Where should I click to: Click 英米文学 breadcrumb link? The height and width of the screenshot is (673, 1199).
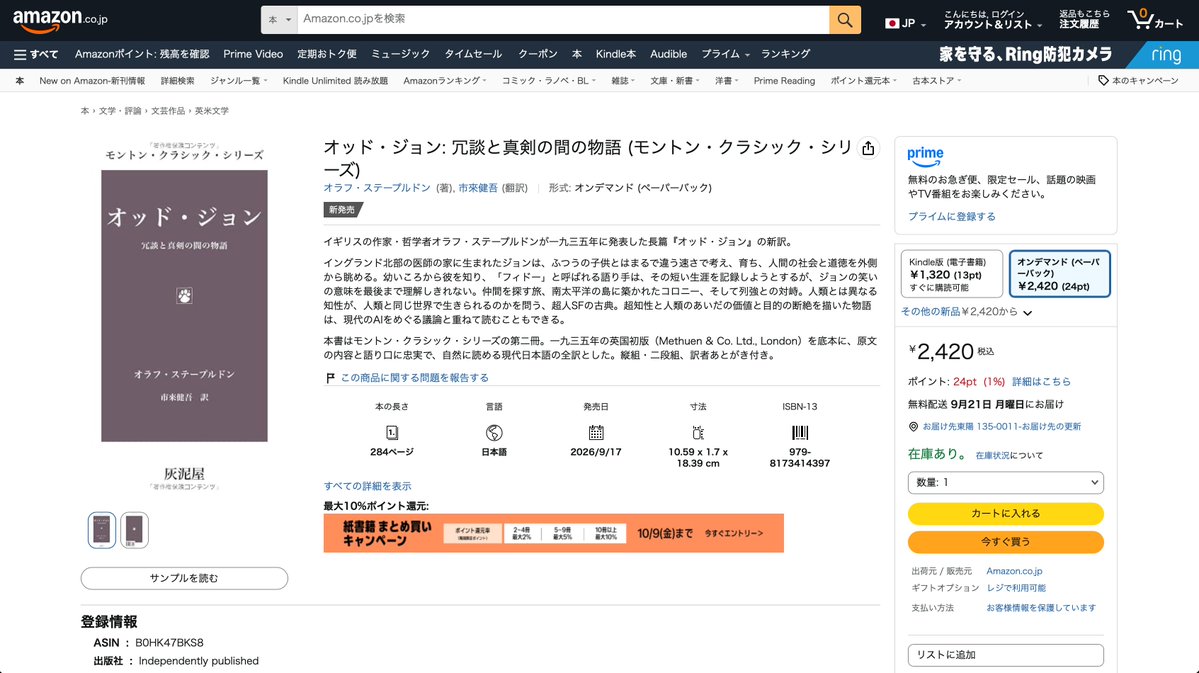tap(212, 111)
